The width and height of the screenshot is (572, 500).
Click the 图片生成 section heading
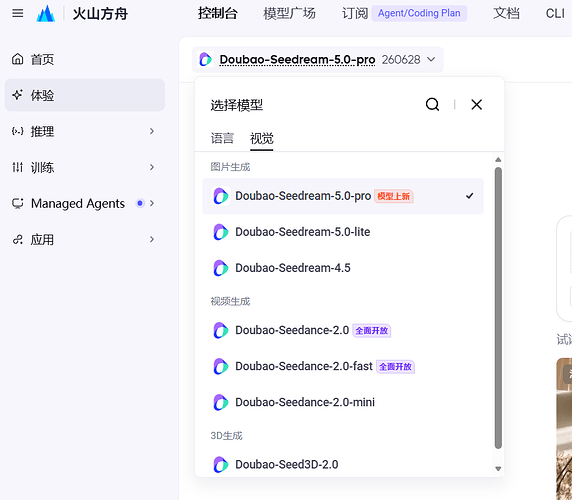coord(230,167)
